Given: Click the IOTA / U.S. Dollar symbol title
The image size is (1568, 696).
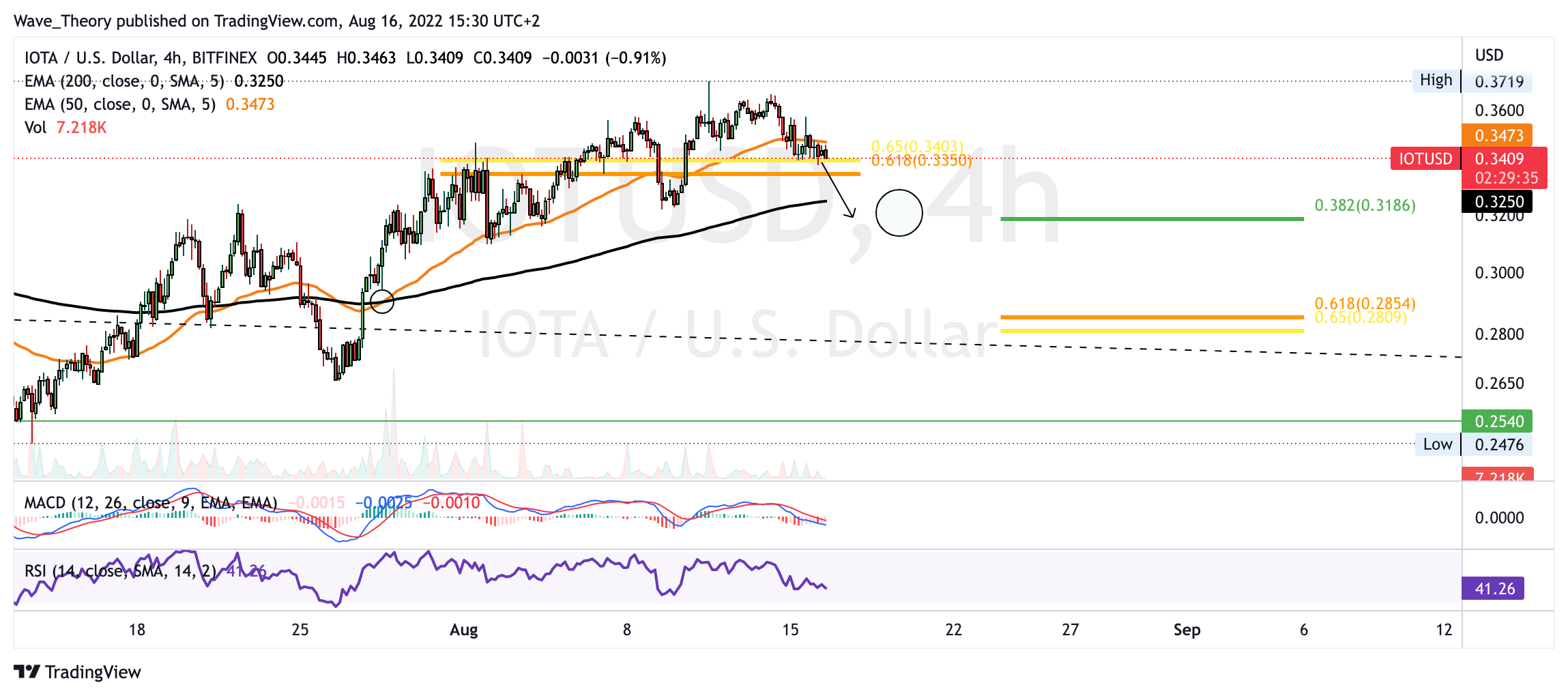Looking at the screenshot, I should [141, 58].
